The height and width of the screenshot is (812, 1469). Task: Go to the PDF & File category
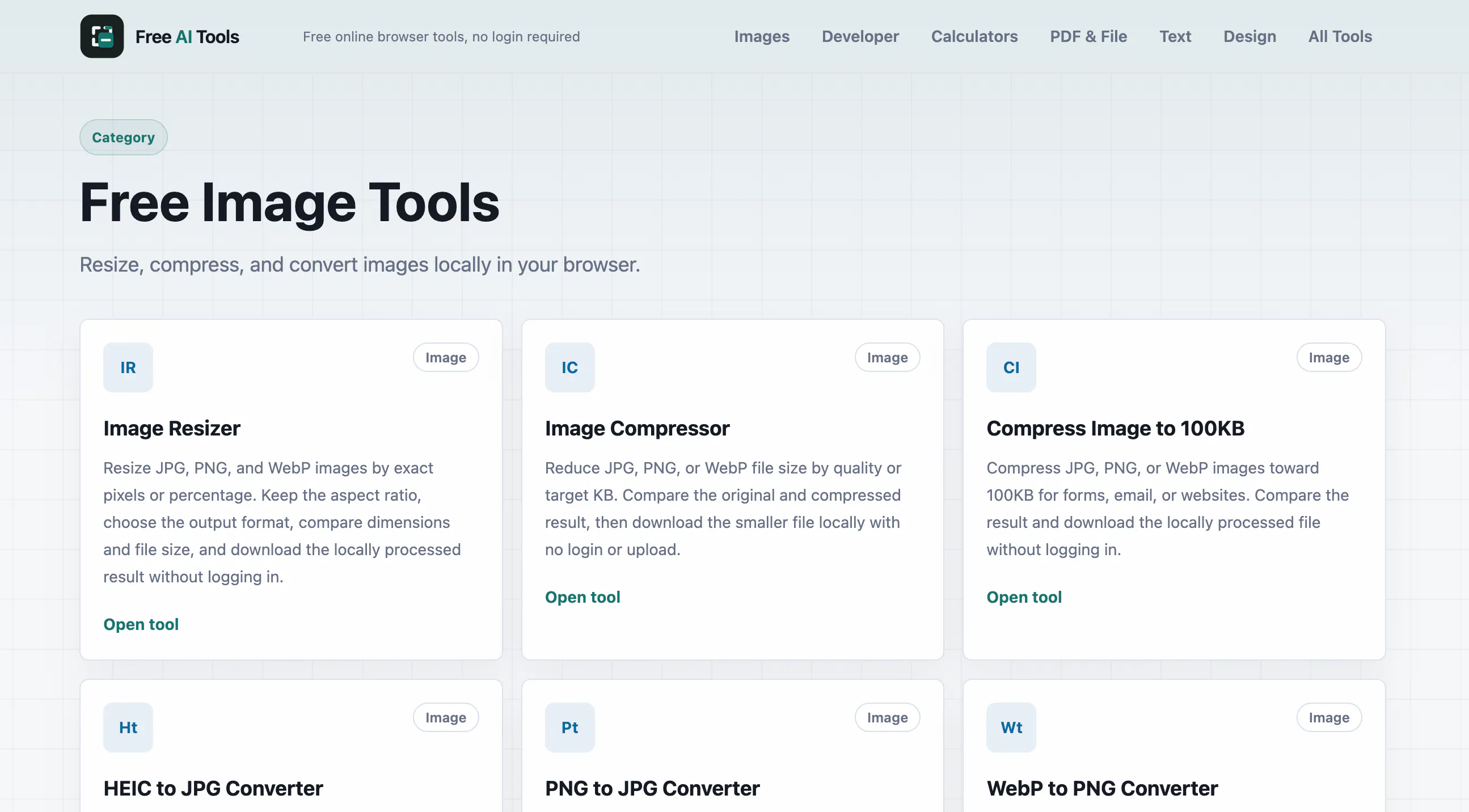[1088, 36]
